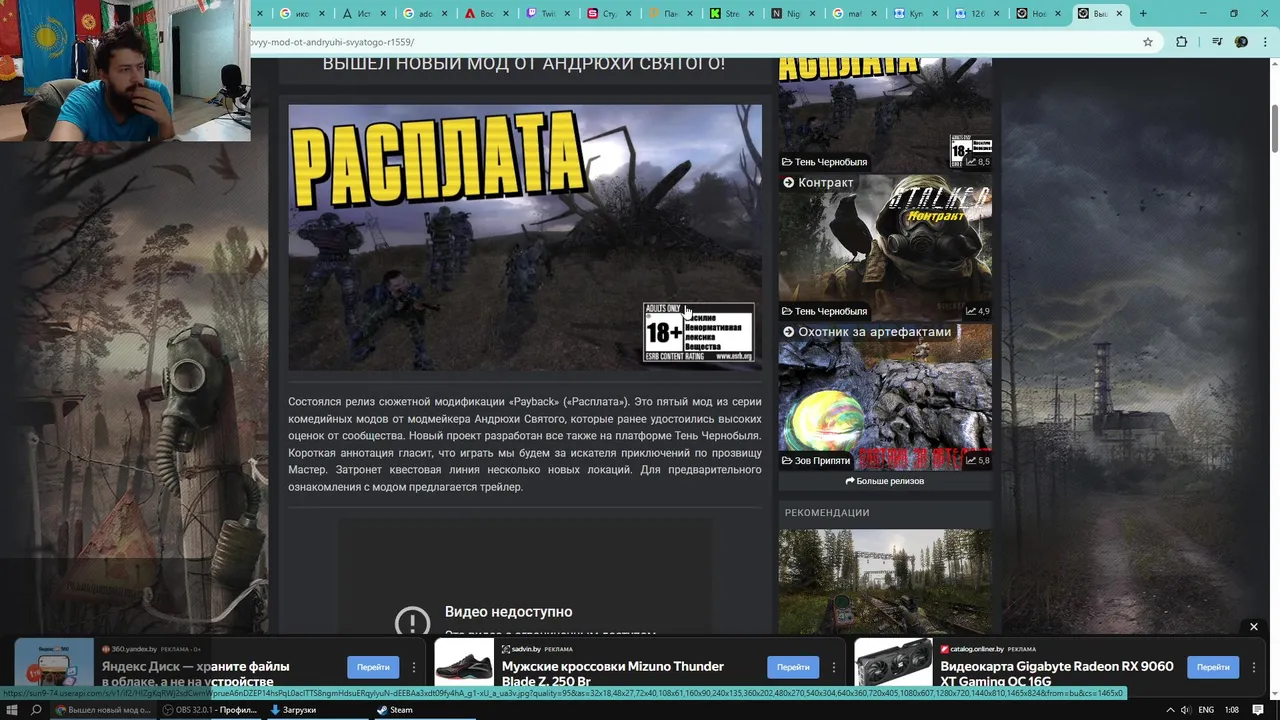Click the article headline Вышел новый мод
1280x720 pixels.
(x=524, y=64)
